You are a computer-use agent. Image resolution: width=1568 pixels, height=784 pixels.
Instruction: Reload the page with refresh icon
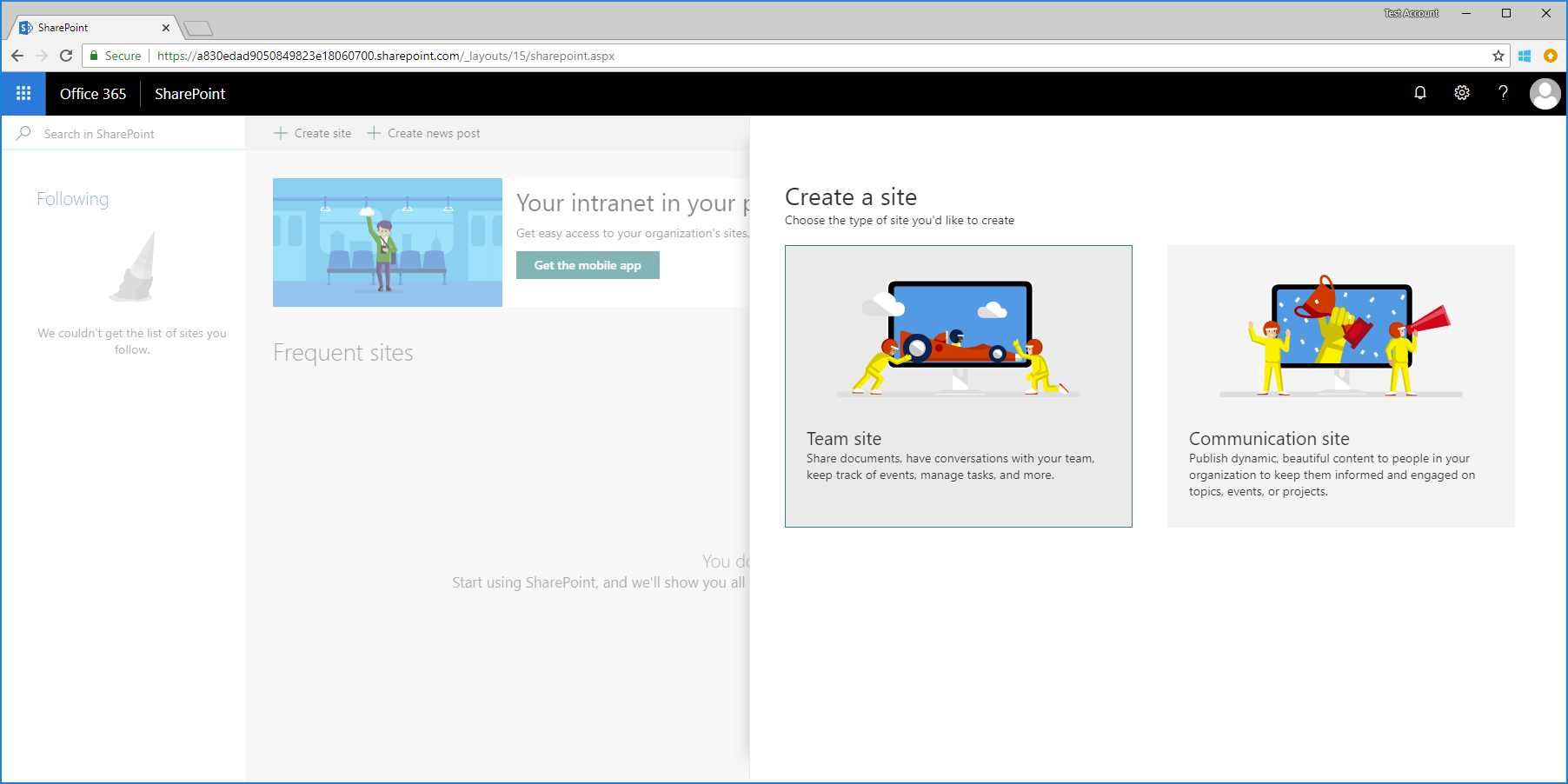pos(66,56)
